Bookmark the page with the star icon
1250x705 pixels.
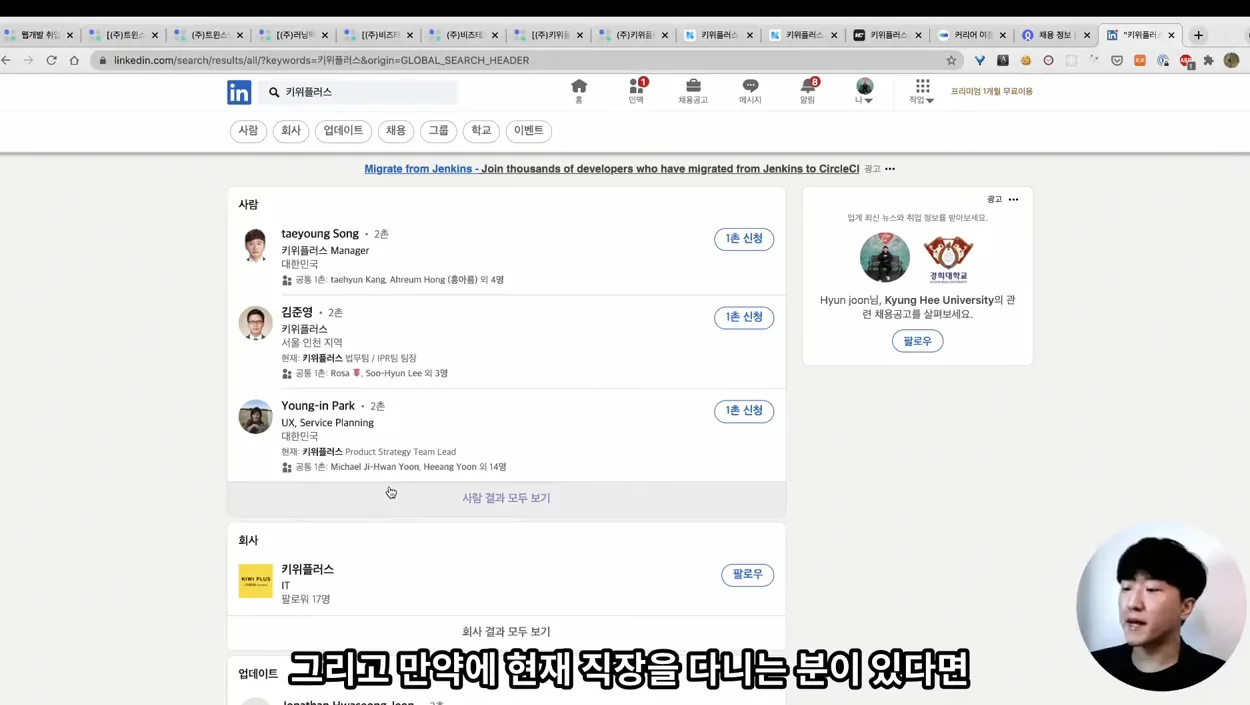(951, 60)
